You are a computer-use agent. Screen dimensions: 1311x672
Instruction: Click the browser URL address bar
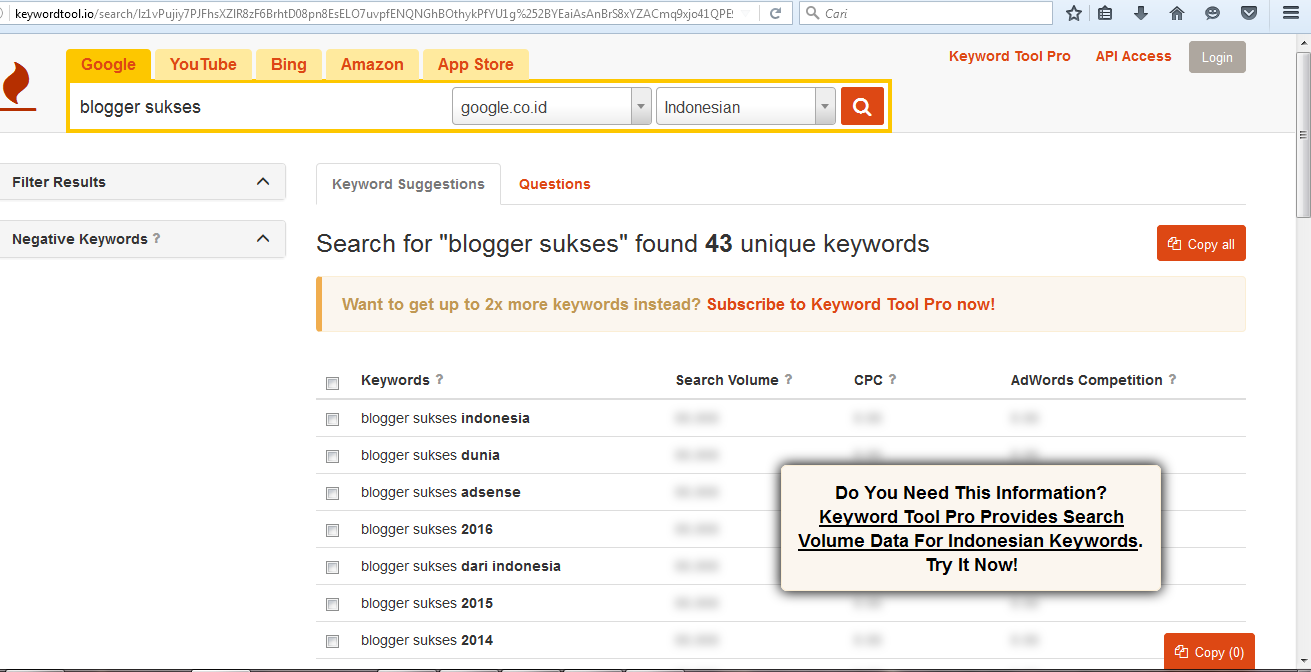374,14
